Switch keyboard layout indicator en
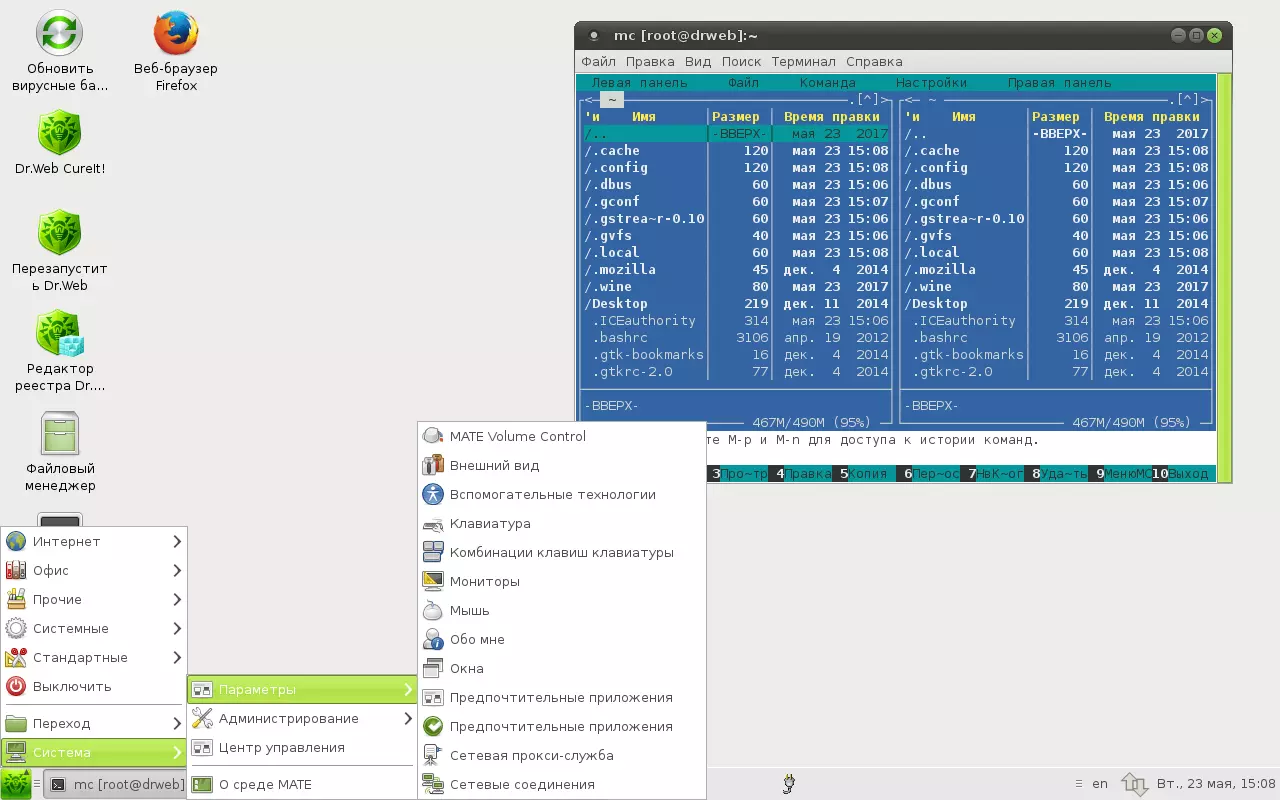The width and height of the screenshot is (1280, 800). (x=1099, y=784)
